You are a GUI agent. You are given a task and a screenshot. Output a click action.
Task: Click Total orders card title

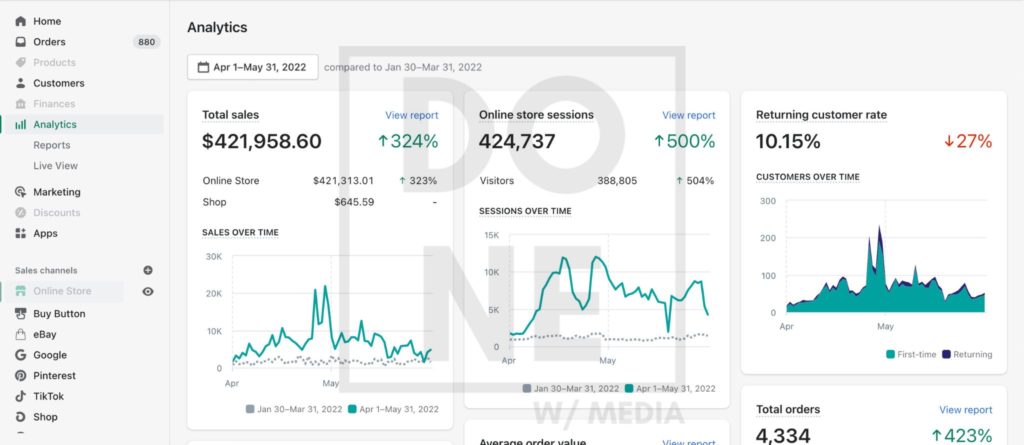788,410
